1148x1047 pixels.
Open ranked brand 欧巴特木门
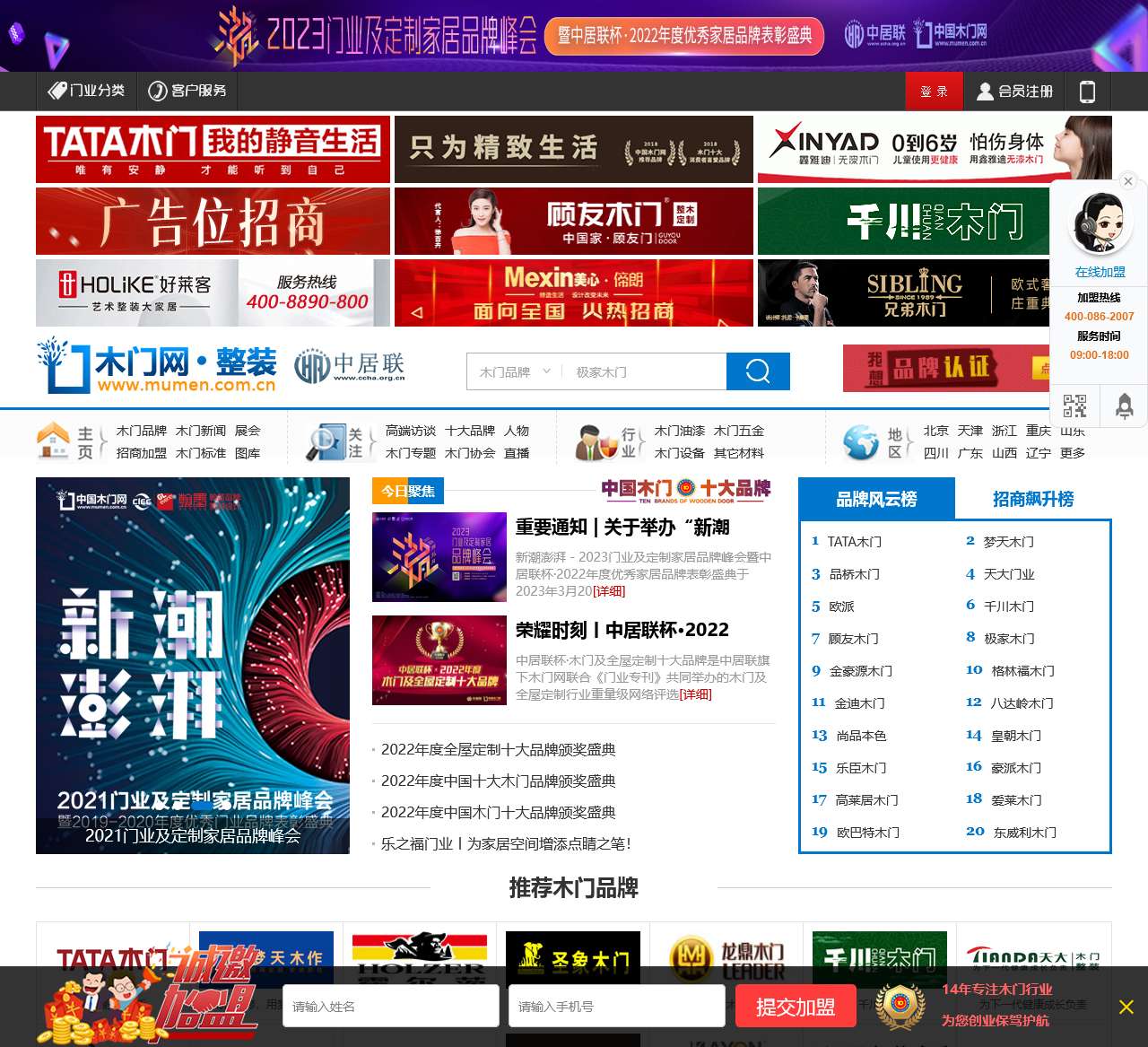868,833
